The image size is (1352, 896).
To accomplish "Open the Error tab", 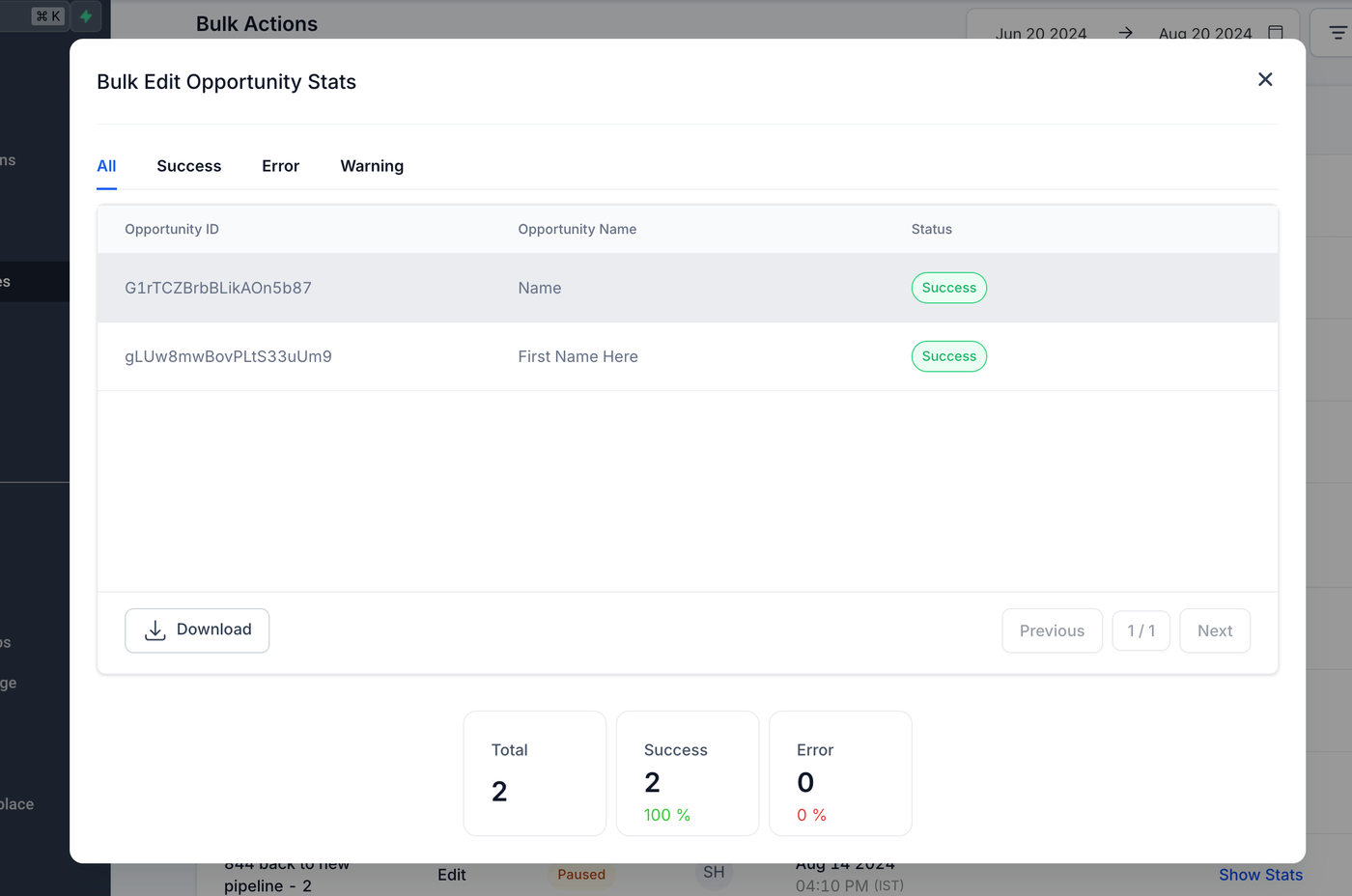I will pyautogui.click(x=280, y=166).
